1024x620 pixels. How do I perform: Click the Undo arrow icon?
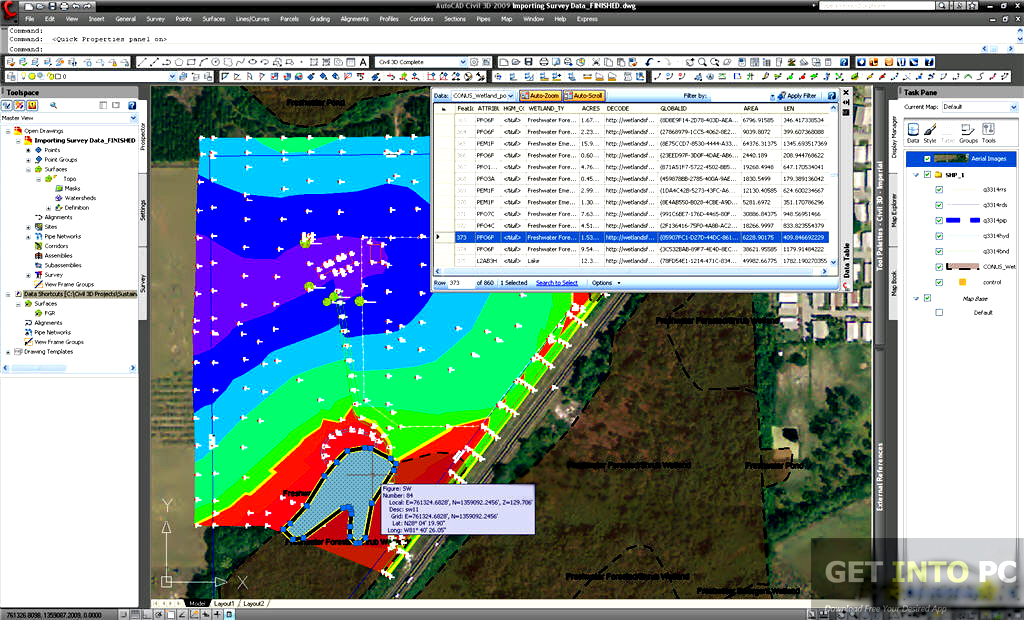(x=649, y=62)
